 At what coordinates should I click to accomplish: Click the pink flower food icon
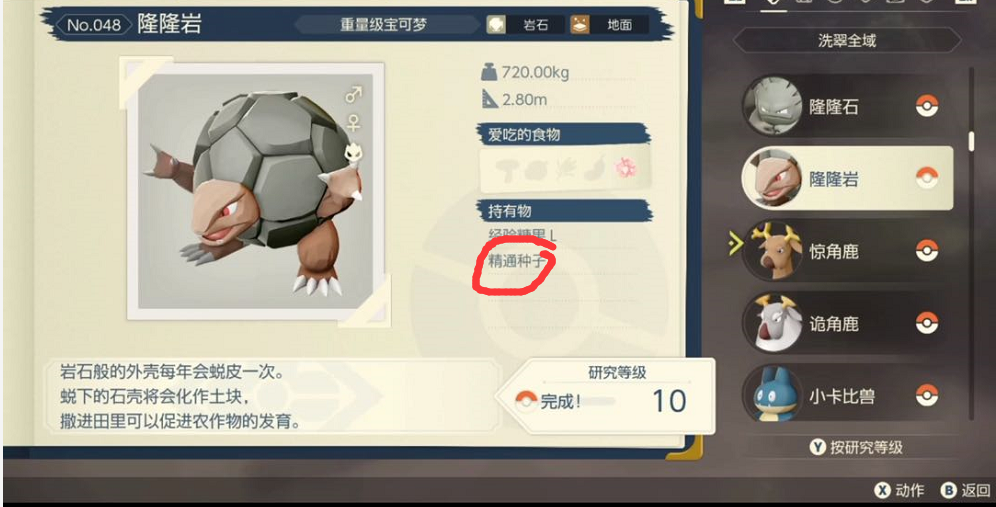626,167
